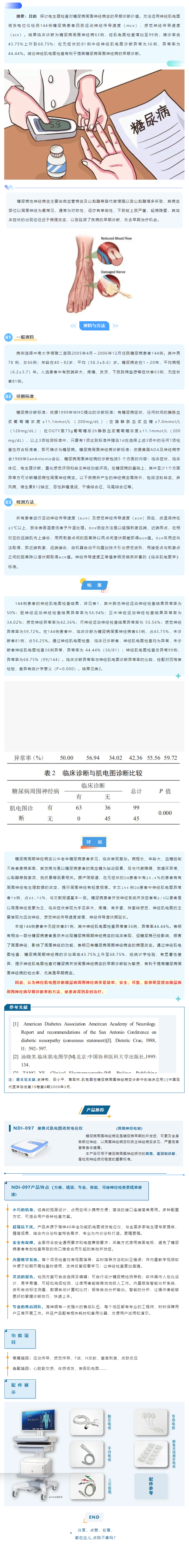Screen dimensions: 189x1568
Task: Click the 配件展示 label box
Action: pos(21,1388)
